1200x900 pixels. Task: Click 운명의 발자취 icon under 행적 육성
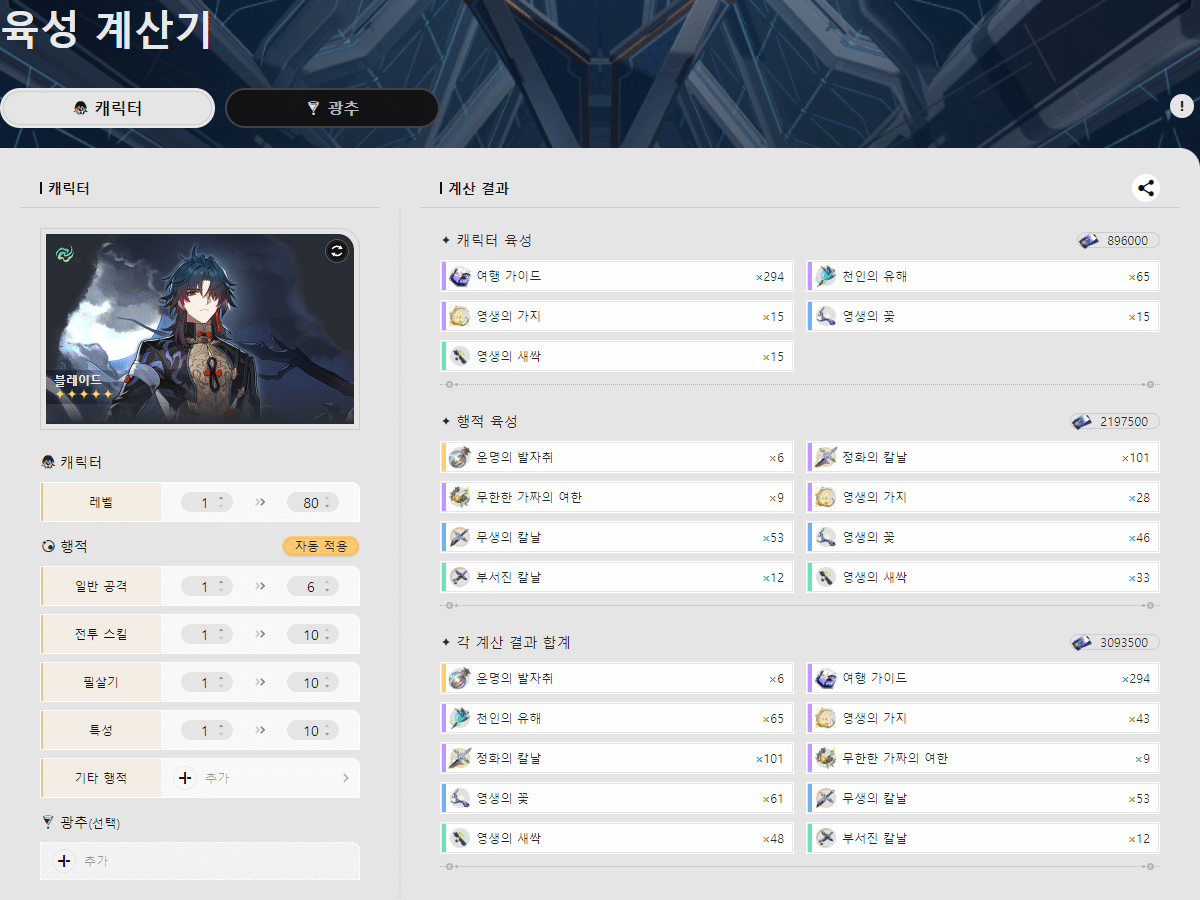tap(460, 457)
